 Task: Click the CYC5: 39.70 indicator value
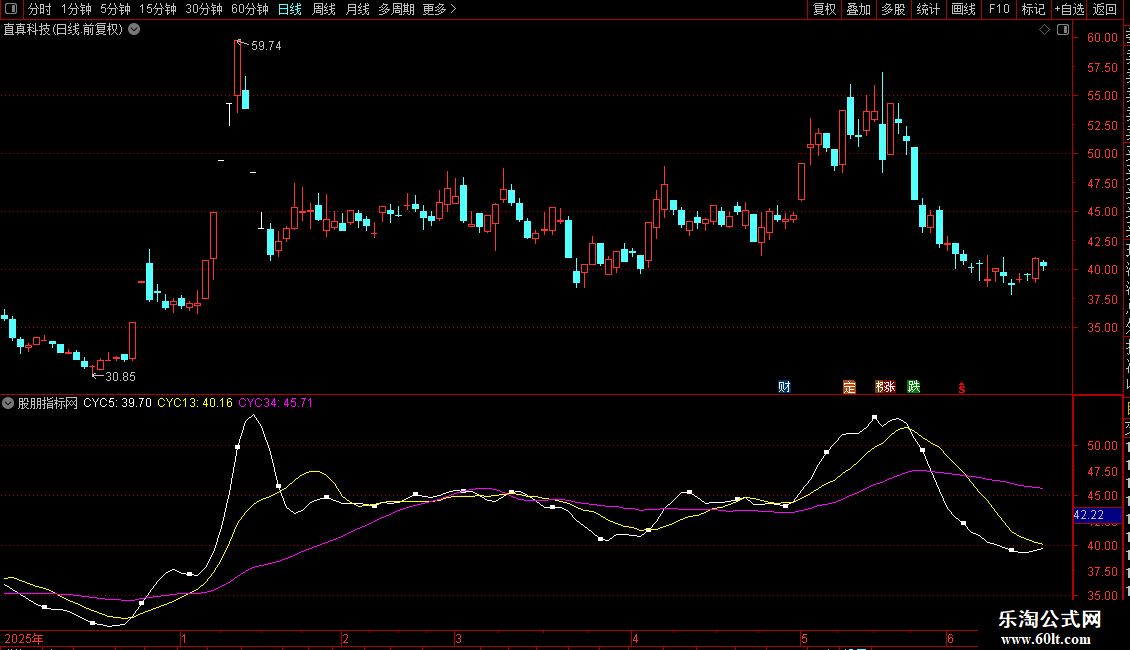tap(117, 403)
